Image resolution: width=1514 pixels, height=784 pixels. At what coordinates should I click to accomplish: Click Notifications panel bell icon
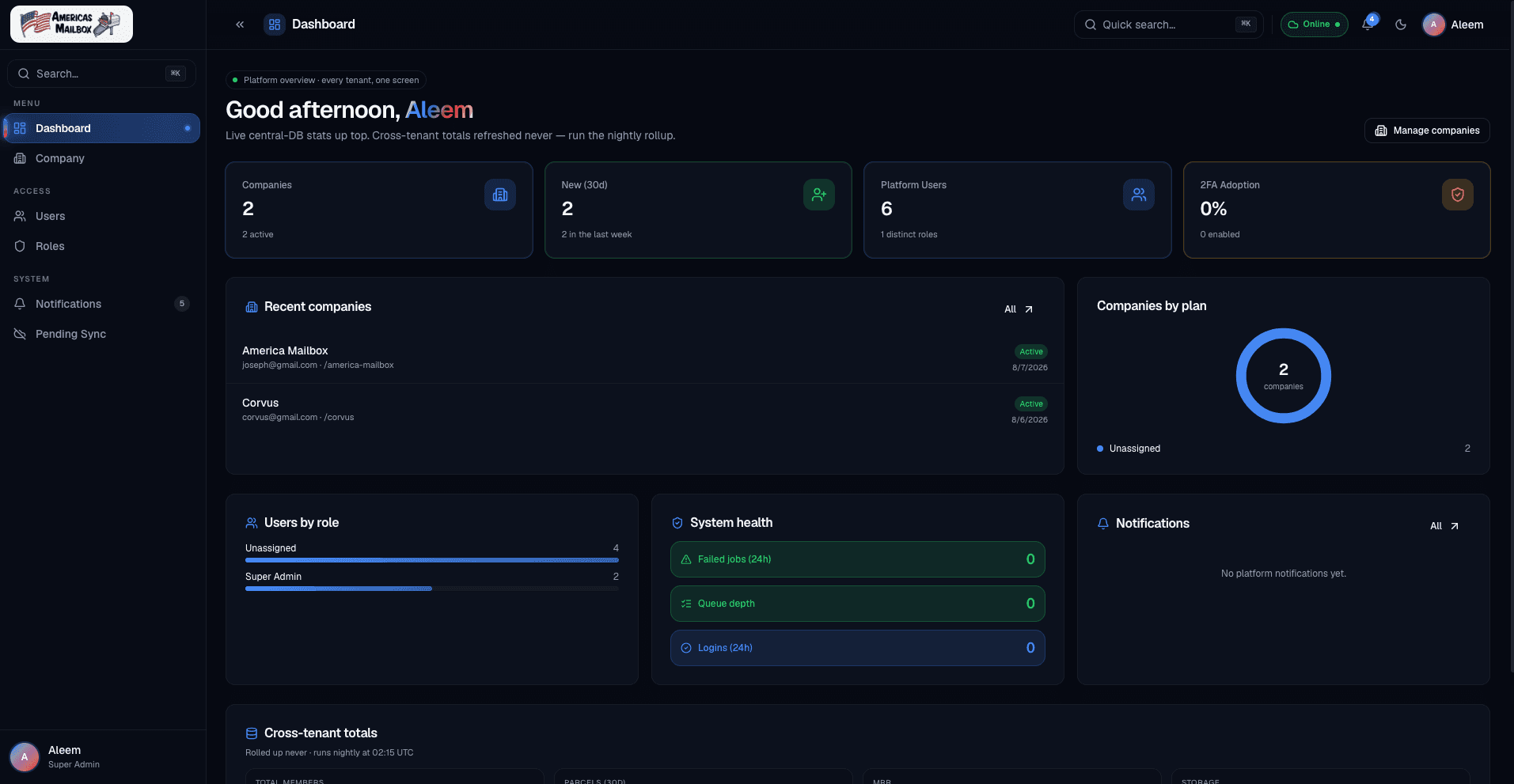pyautogui.click(x=1103, y=524)
